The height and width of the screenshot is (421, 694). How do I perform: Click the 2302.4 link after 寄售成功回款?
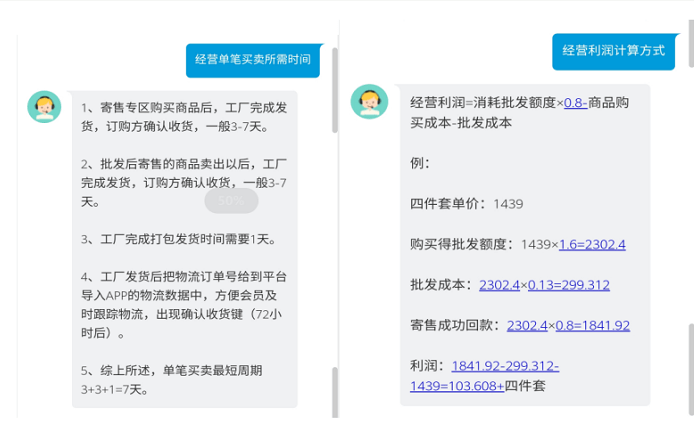click(x=527, y=326)
